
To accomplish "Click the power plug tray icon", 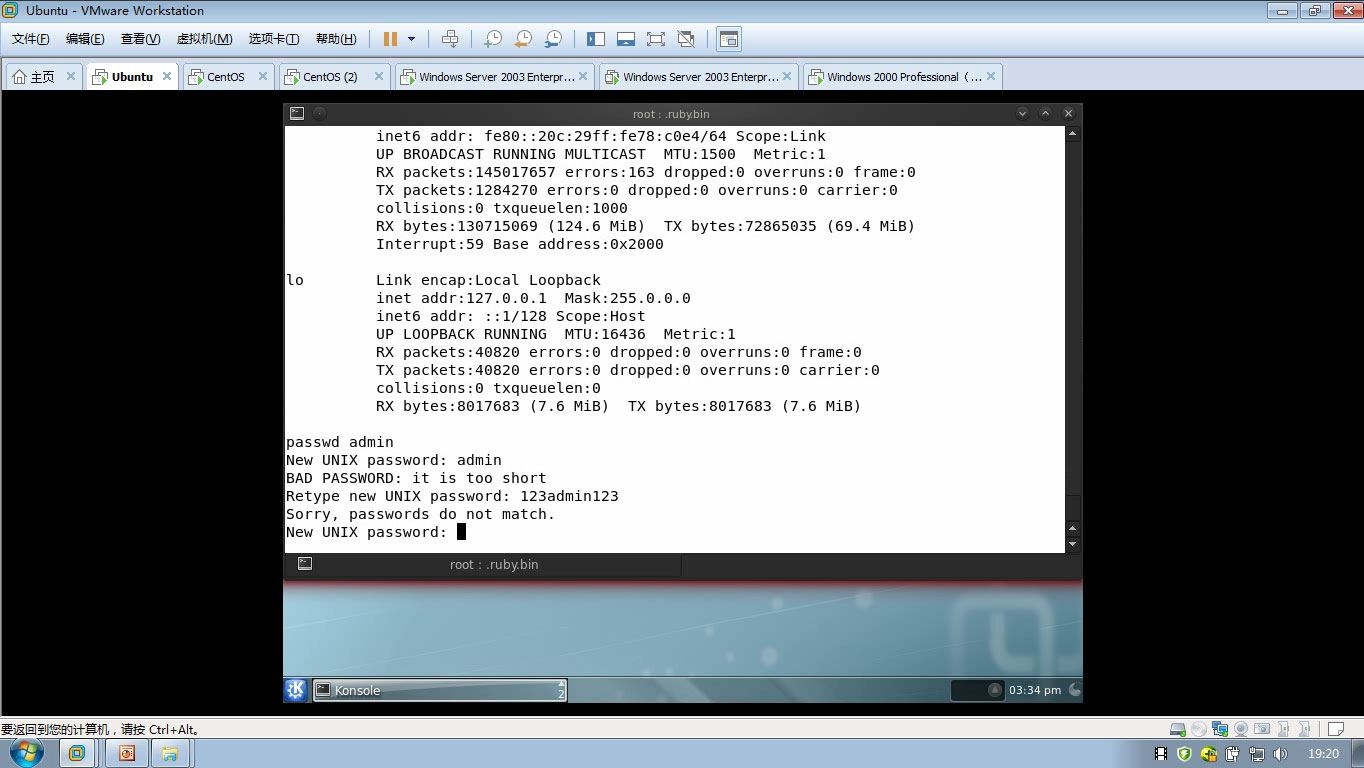I will [x=1233, y=754].
